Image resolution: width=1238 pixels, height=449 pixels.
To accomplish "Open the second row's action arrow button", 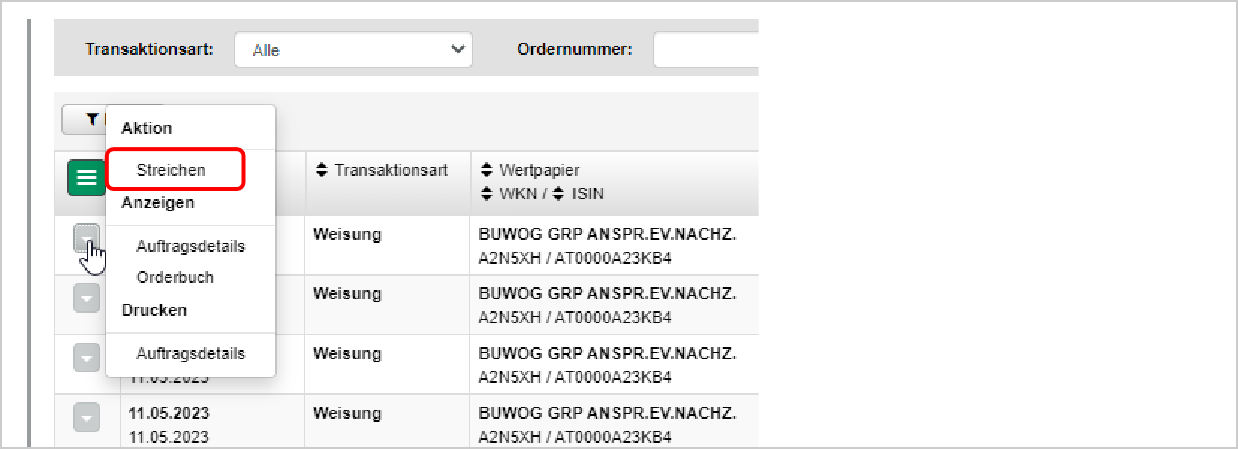I will (87, 298).
